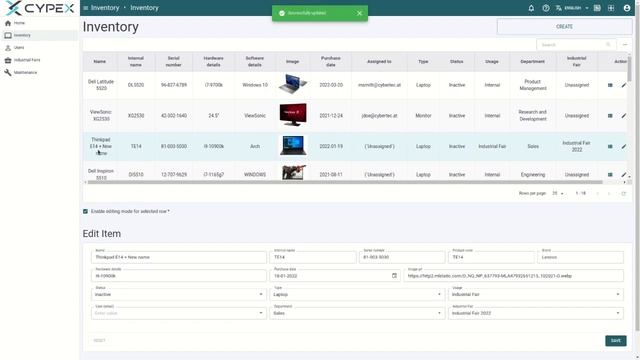The height and width of the screenshot is (360, 640).
Task: Toggle the hamburger menu in header
Action: 85,8
